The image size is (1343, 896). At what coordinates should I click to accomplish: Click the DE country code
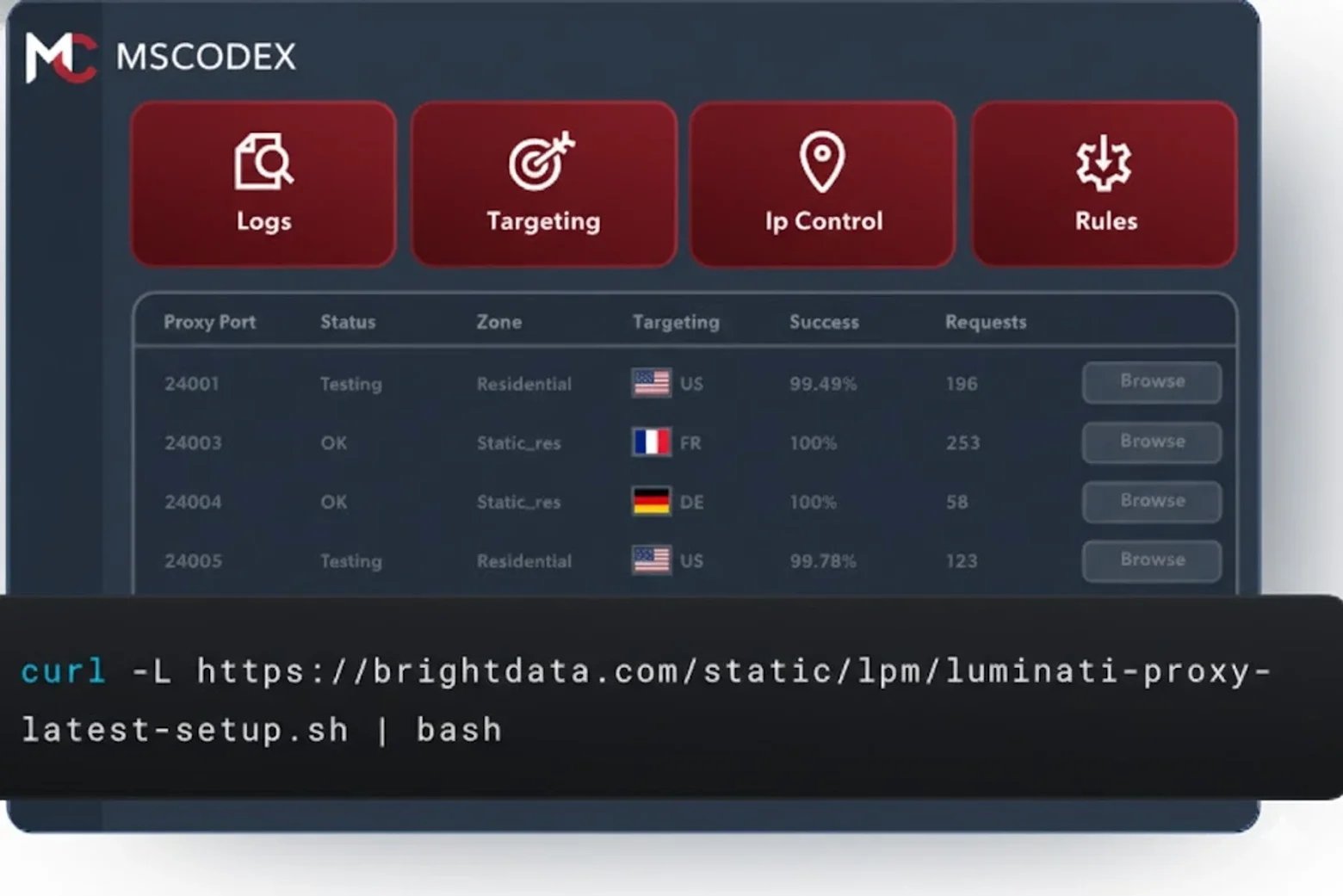pos(691,502)
